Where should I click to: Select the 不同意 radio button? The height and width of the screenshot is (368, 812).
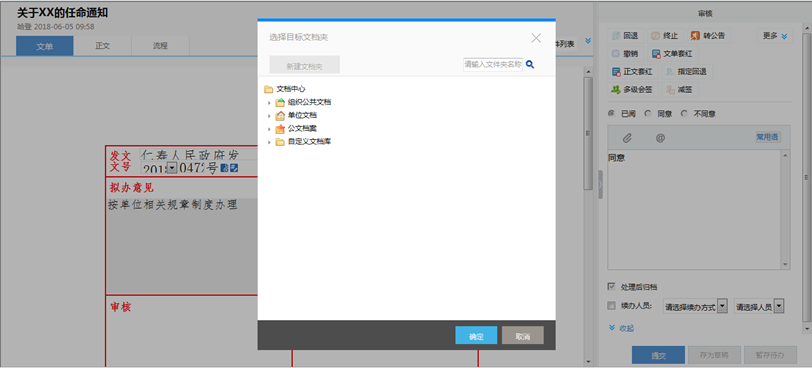pos(684,113)
